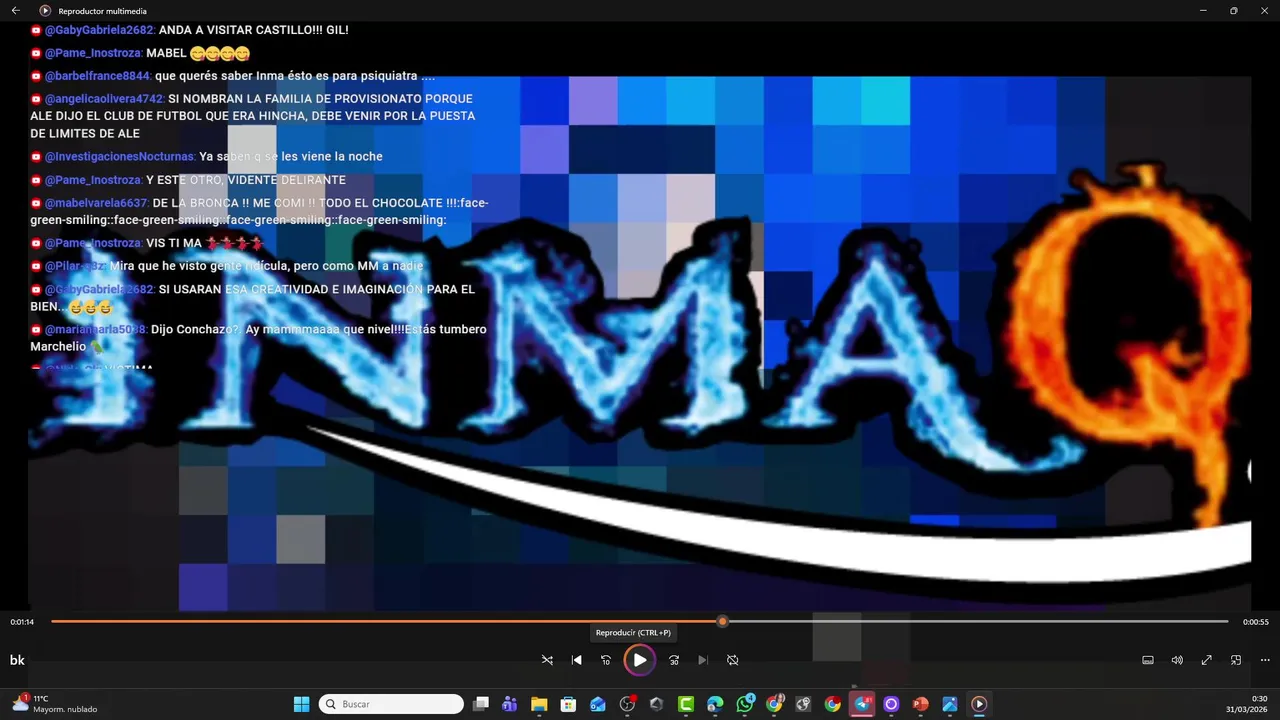Open Windows Start menu
Image resolution: width=1280 pixels, height=720 pixels.
click(x=301, y=704)
